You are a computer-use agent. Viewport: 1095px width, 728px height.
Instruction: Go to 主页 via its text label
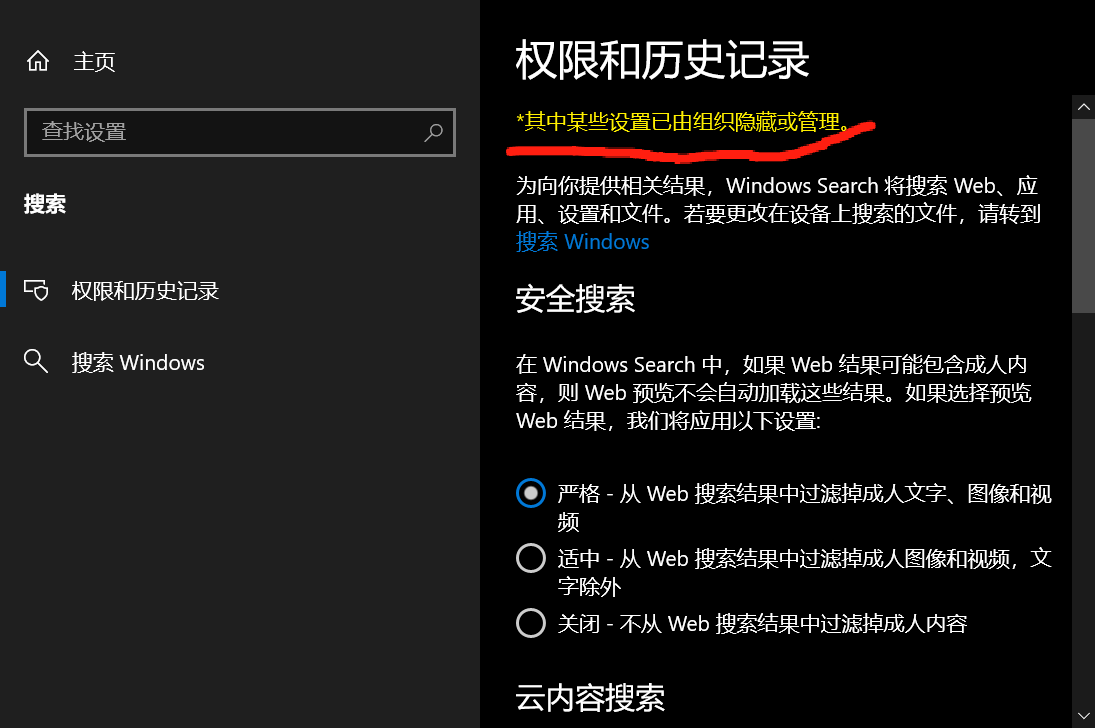coord(94,61)
